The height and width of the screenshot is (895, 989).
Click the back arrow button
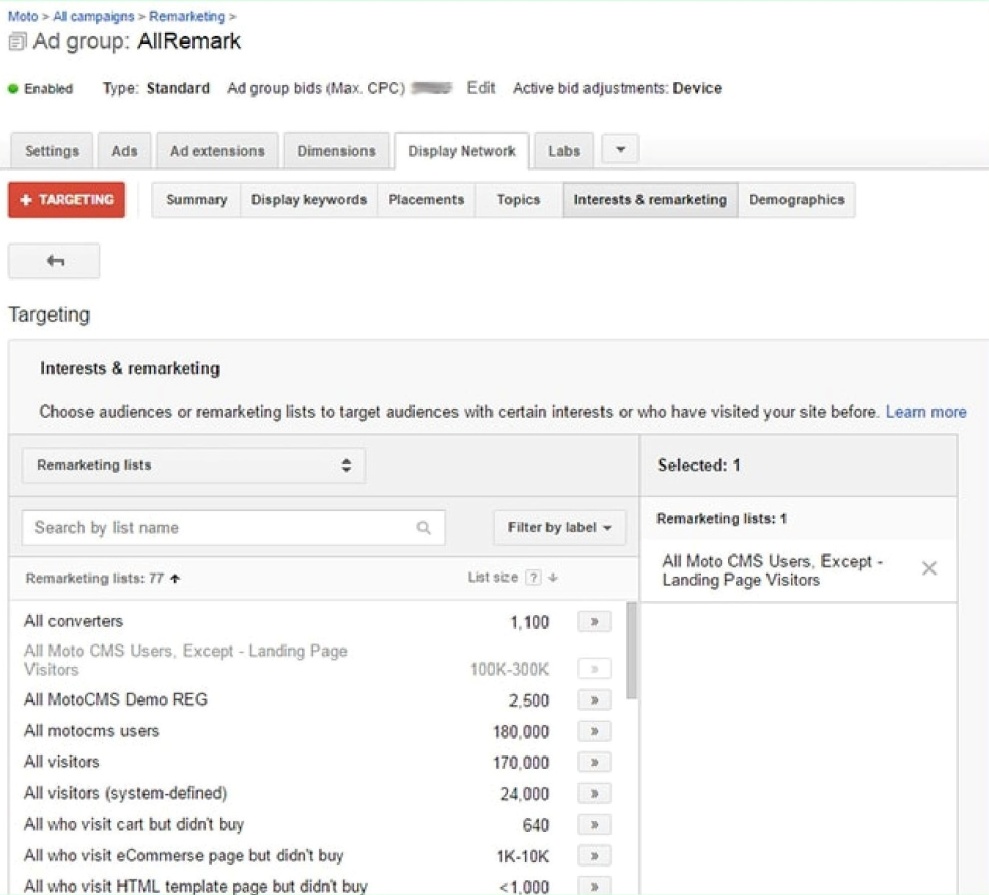[x=54, y=261]
